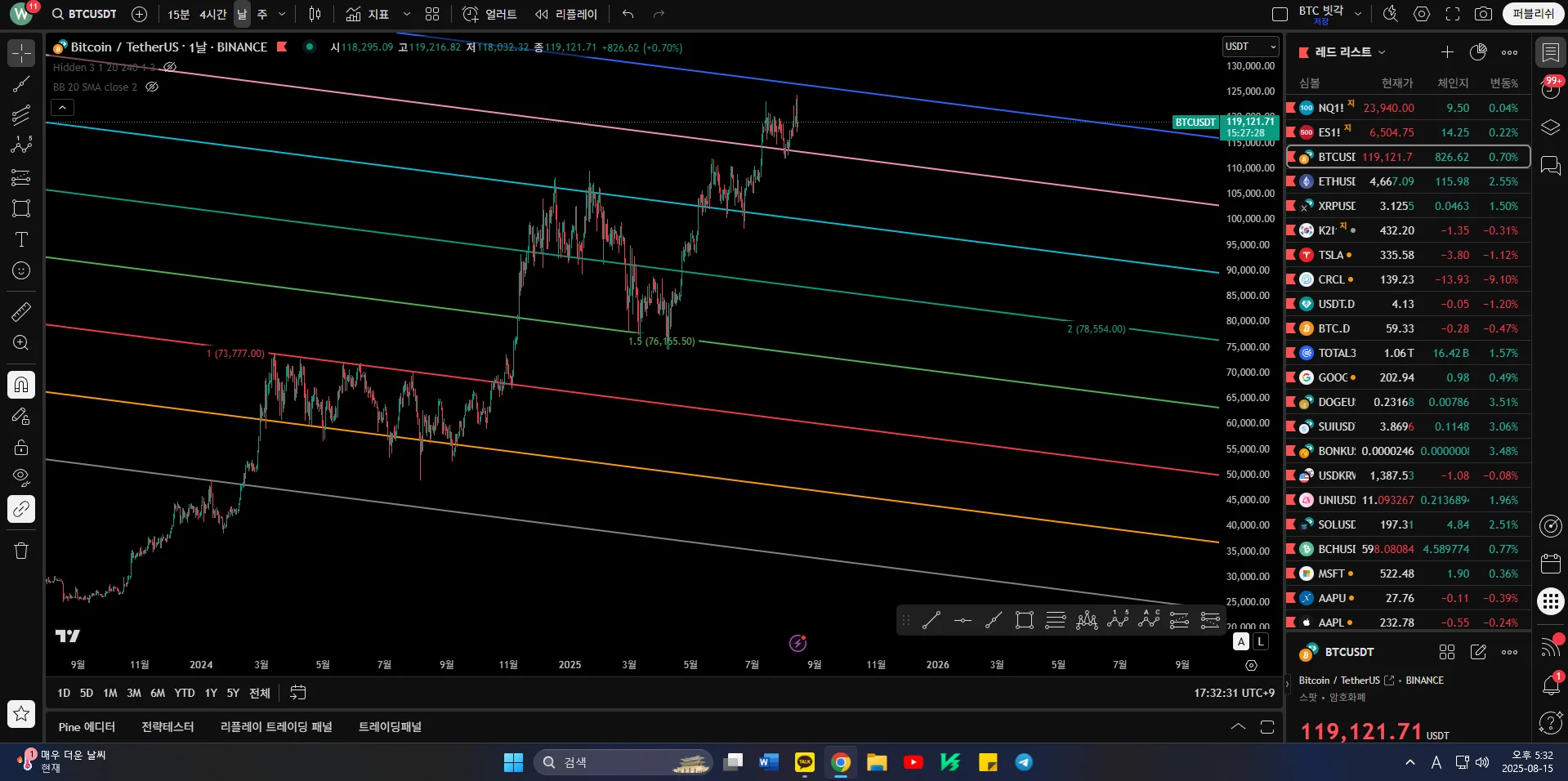
Task: Undo the last chart action
Action: click(628, 14)
